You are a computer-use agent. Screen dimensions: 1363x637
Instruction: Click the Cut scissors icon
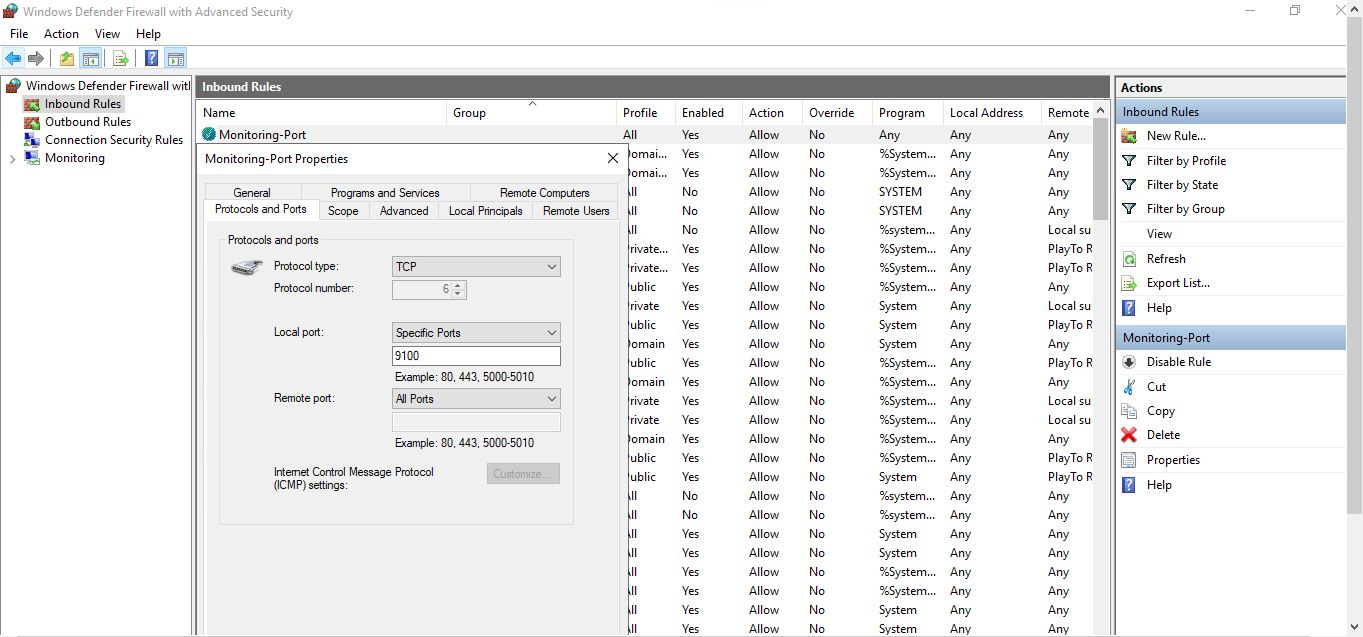[1129, 387]
